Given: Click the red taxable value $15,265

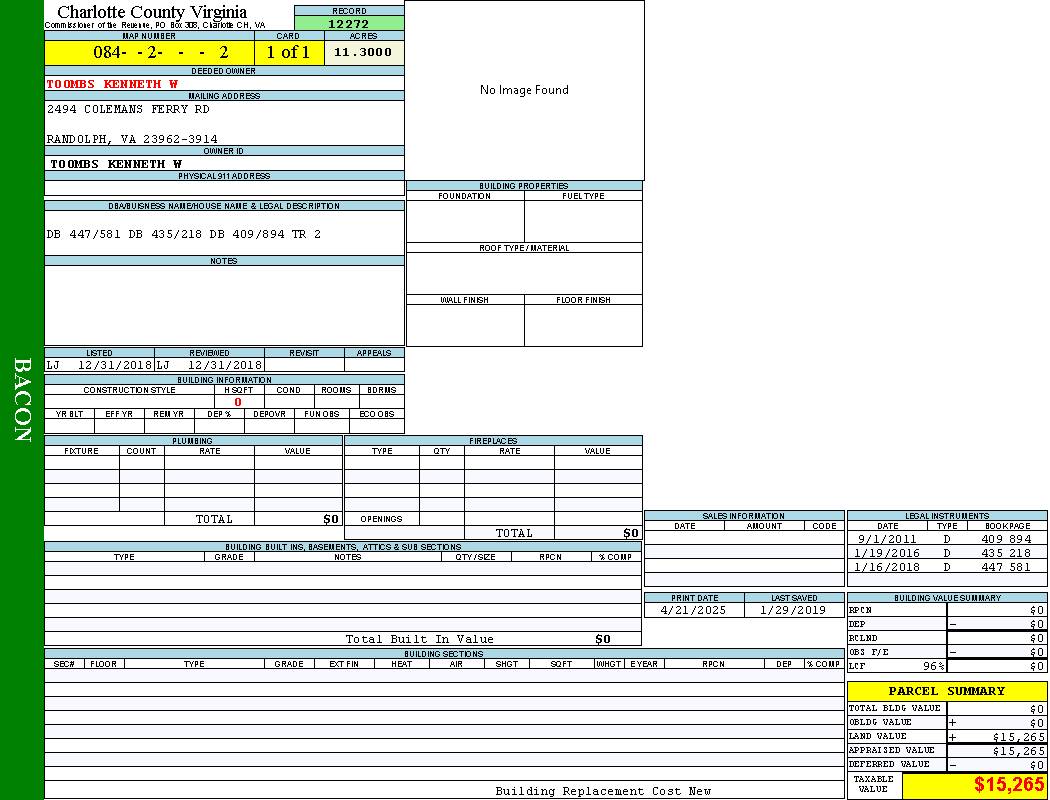Looking at the screenshot, I should click(x=1009, y=785).
